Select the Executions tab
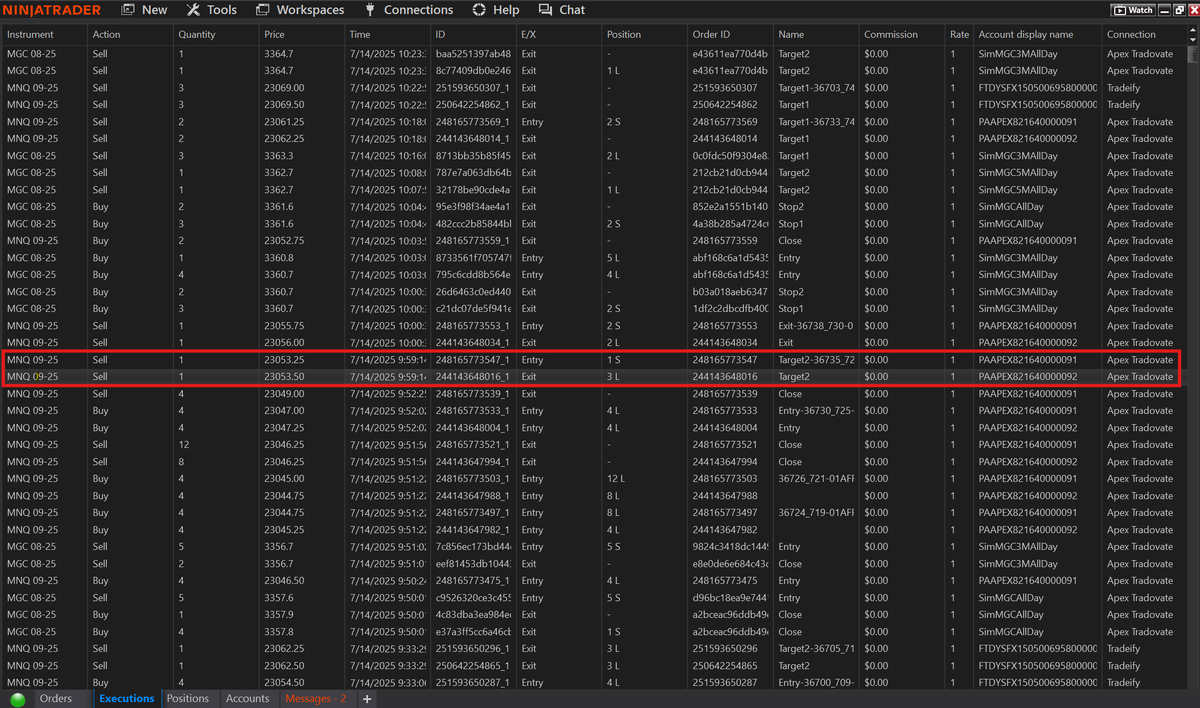The width and height of the screenshot is (1200, 708). click(126, 699)
